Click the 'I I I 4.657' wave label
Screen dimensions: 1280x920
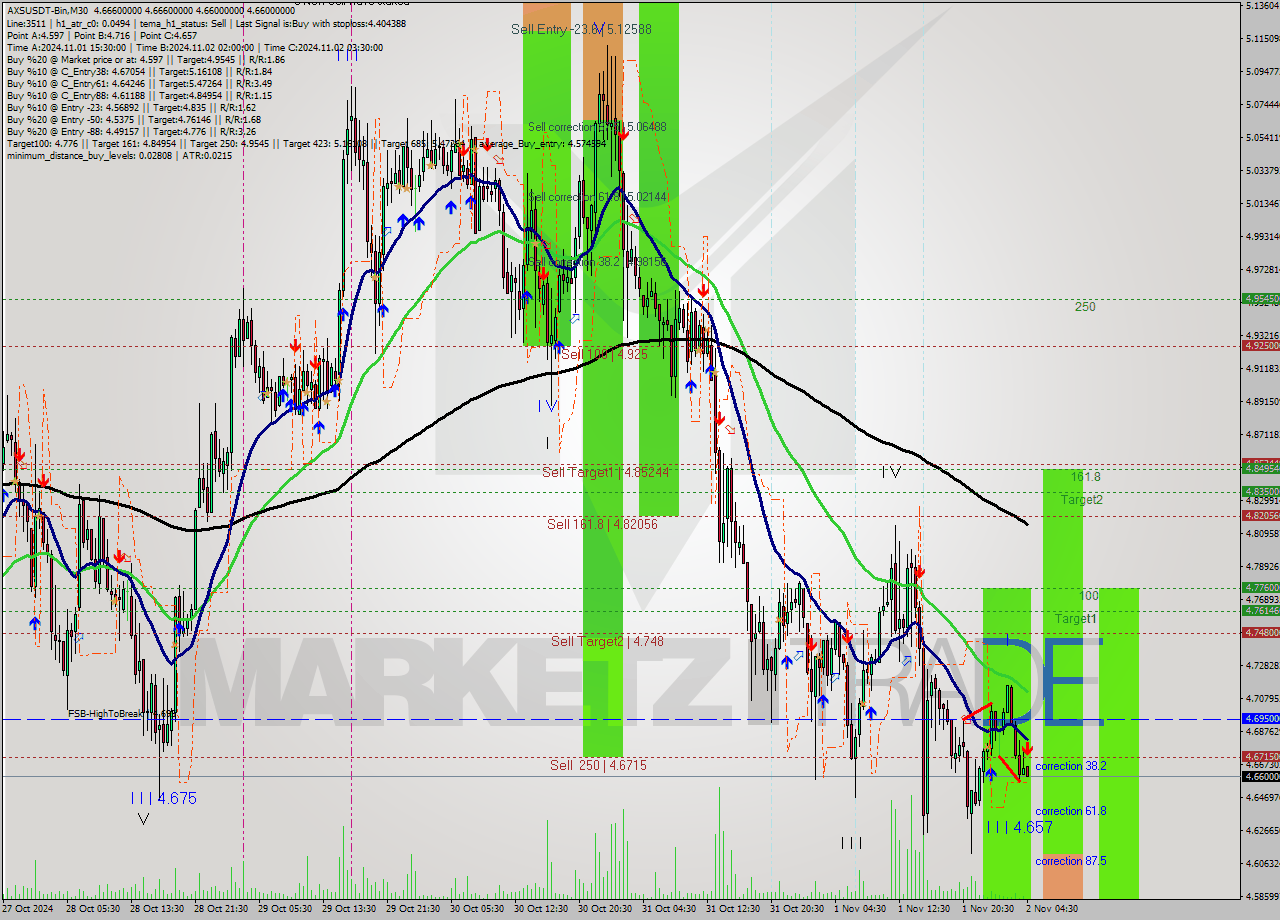1019,827
